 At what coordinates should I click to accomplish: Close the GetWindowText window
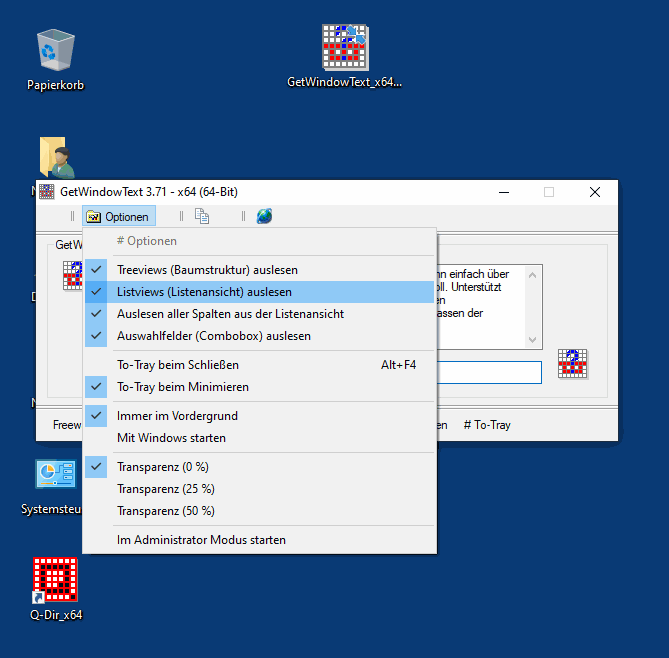coord(595,192)
